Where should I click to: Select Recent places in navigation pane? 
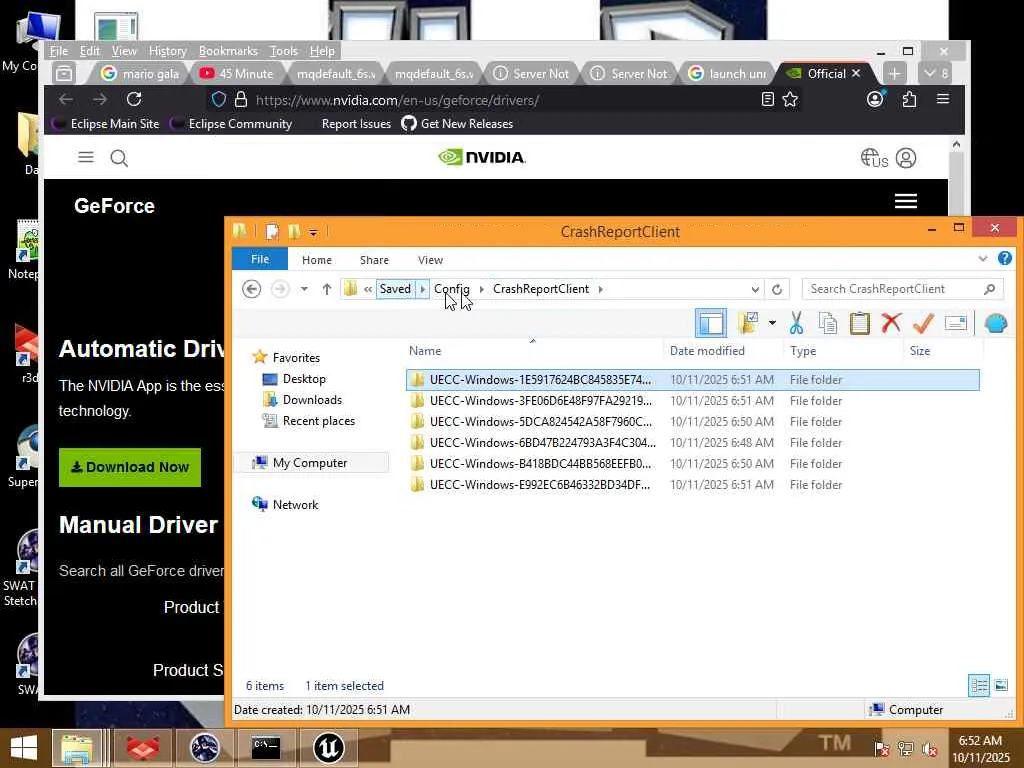(x=318, y=421)
